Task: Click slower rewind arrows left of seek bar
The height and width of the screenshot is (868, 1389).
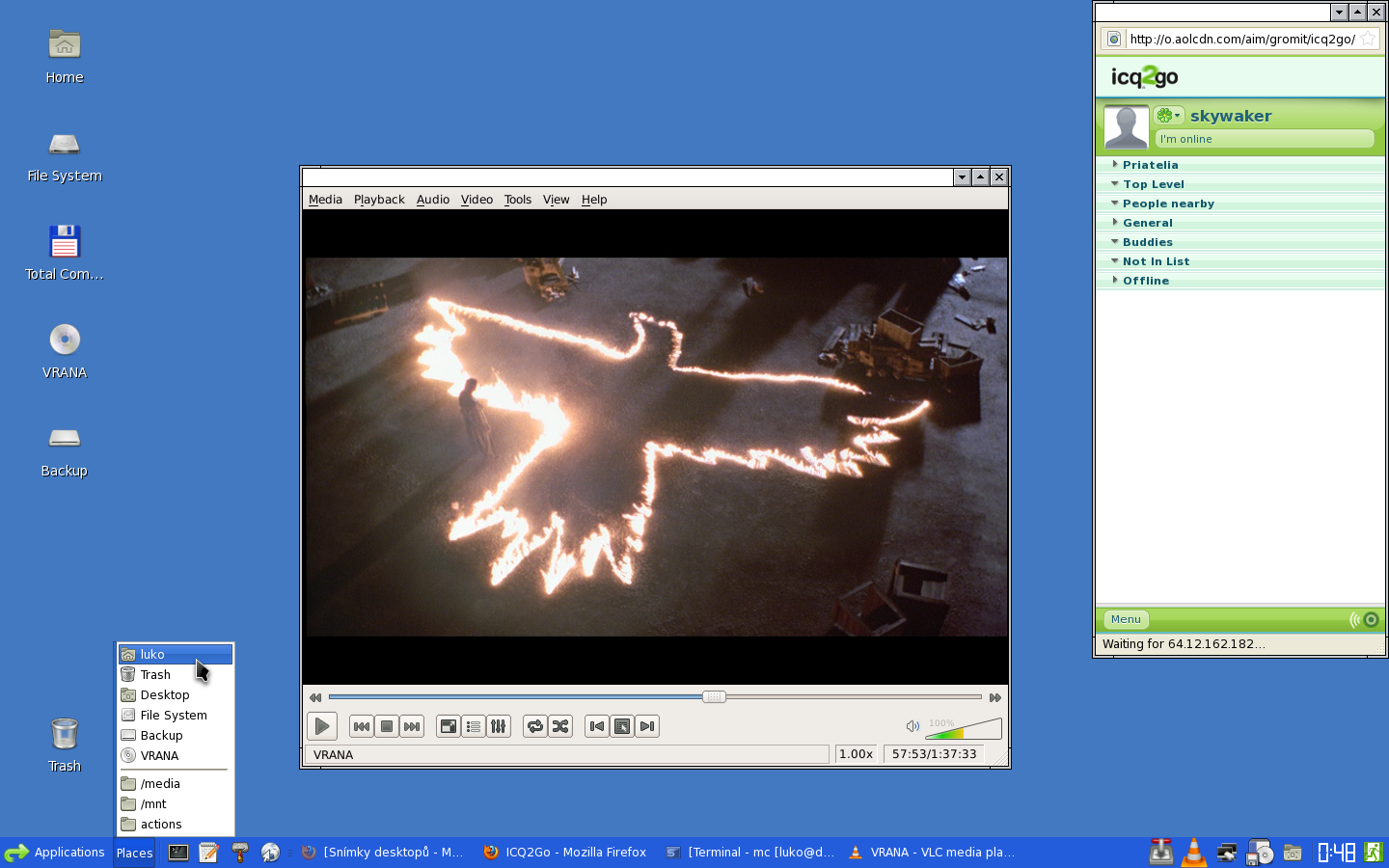Action: click(315, 697)
